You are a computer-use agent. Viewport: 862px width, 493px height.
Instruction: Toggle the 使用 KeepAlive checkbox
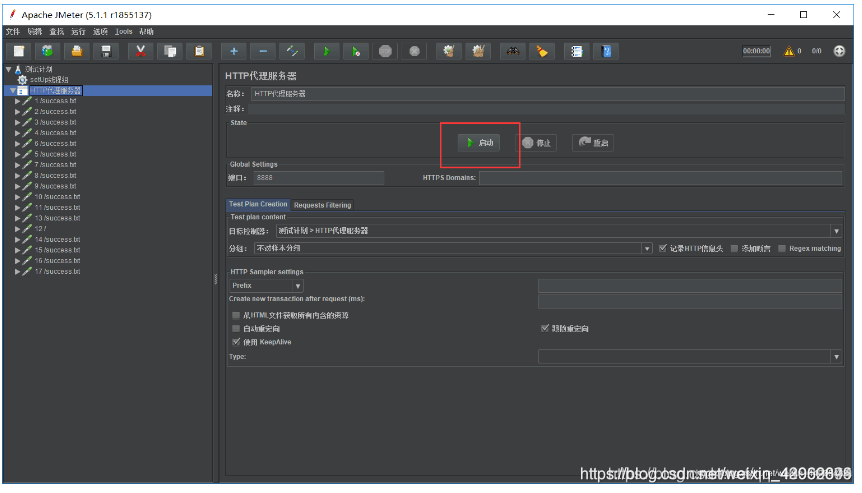click(236, 342)
